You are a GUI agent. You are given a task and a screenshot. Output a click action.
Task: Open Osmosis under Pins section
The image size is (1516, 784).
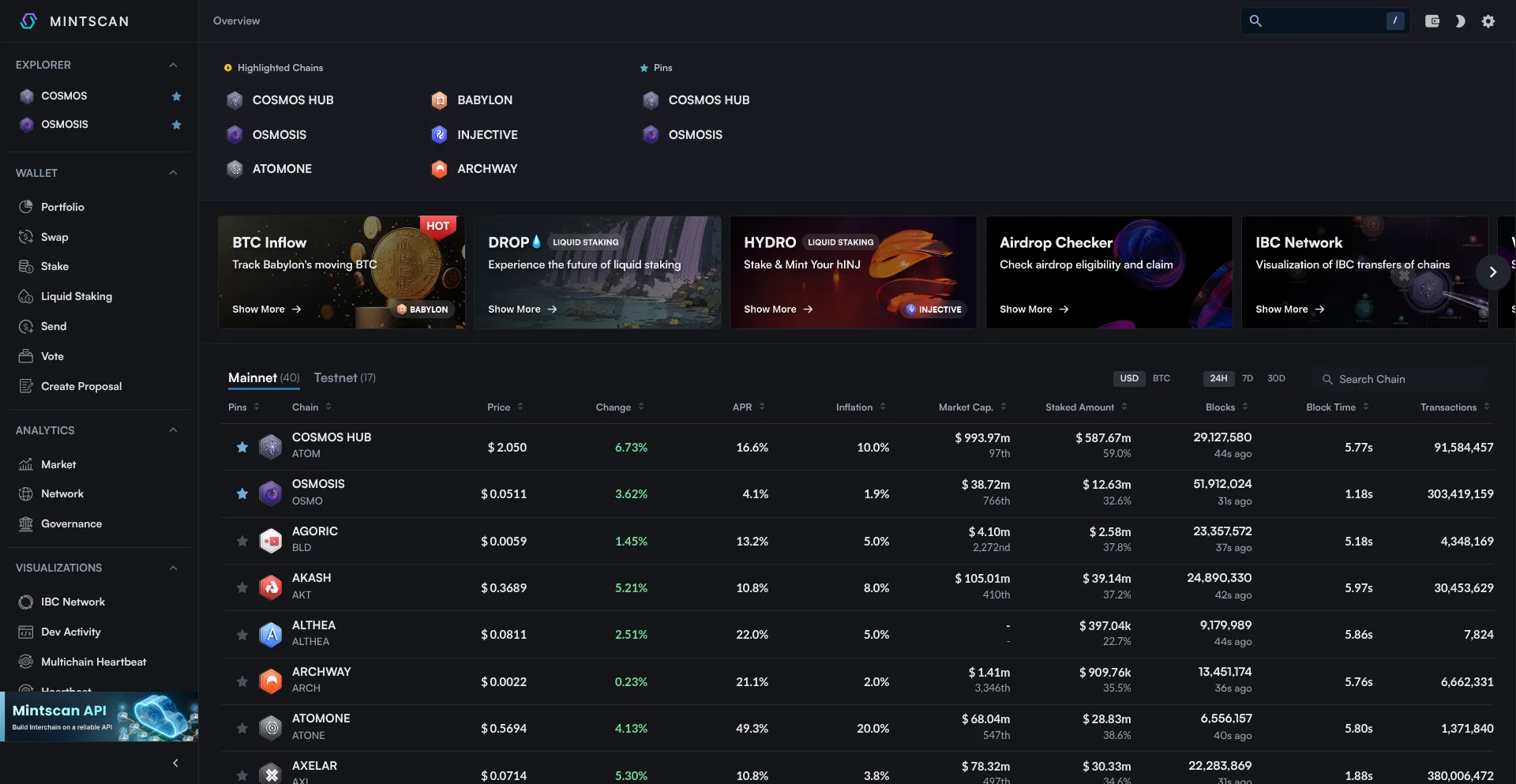point(695,135)
